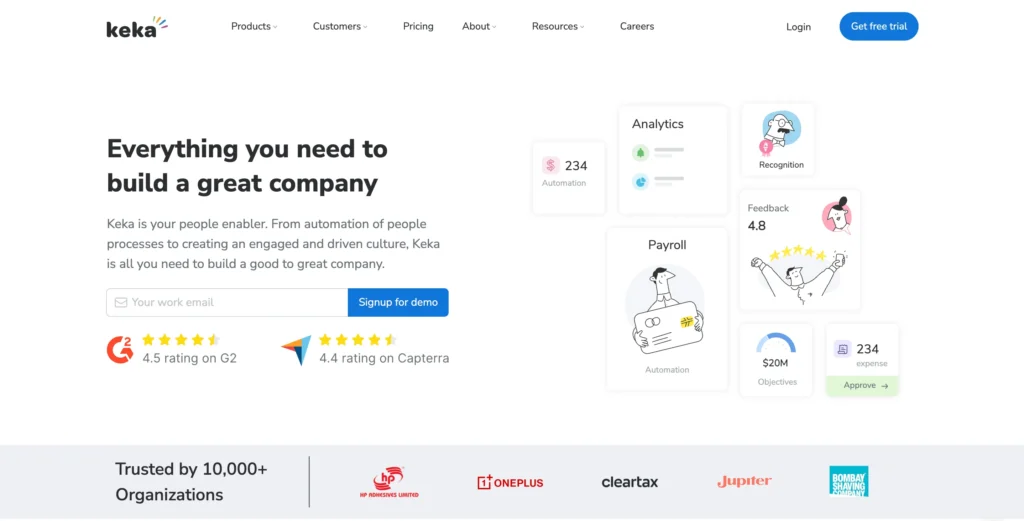Click the HP Adhesives Limited logo
This screenshot has width=1024, height=521.
coord(389,482)
